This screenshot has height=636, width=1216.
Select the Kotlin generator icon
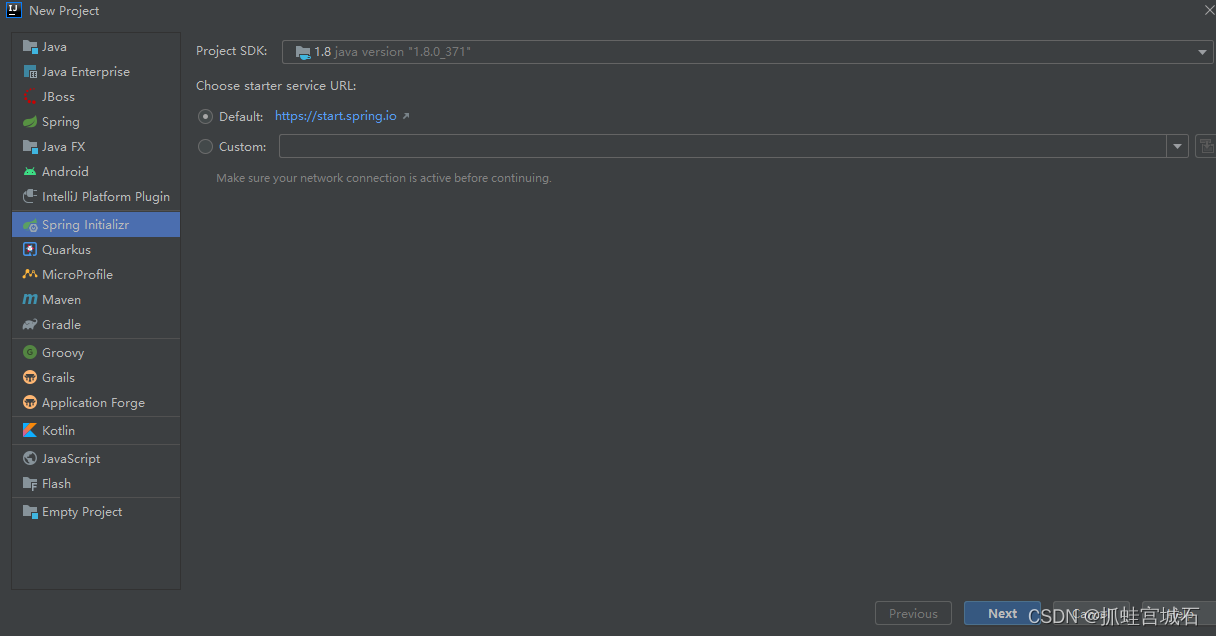31,432
